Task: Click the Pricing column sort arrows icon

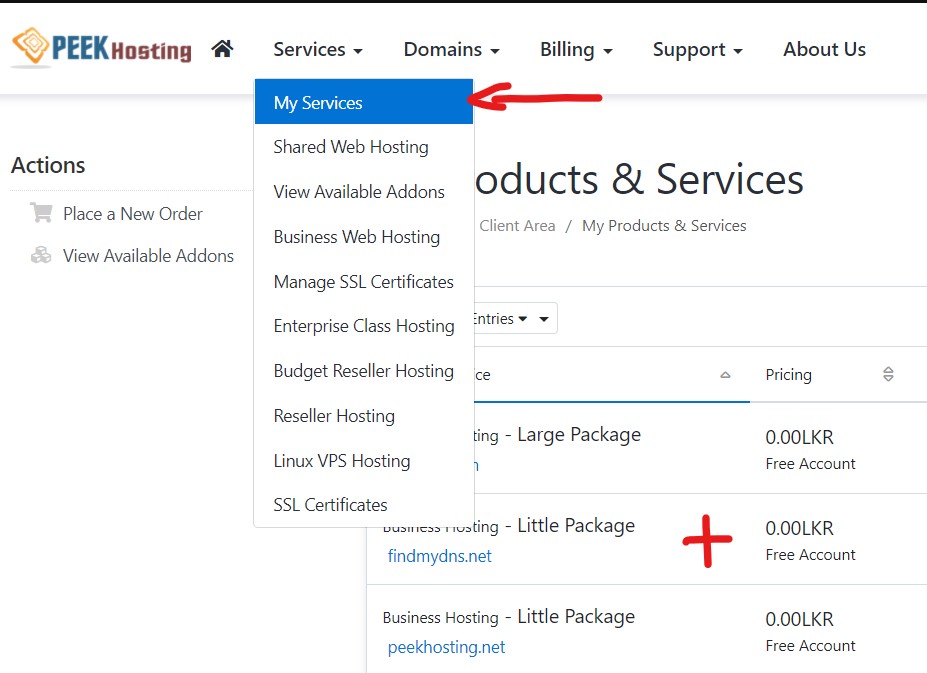Action: 888,375
